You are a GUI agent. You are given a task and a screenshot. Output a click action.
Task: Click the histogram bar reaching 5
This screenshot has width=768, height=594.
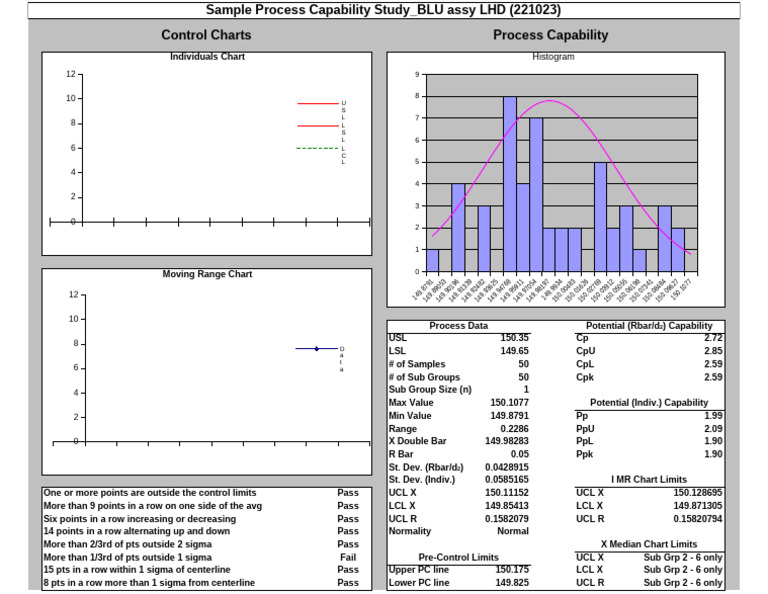[x=600, y=217]
